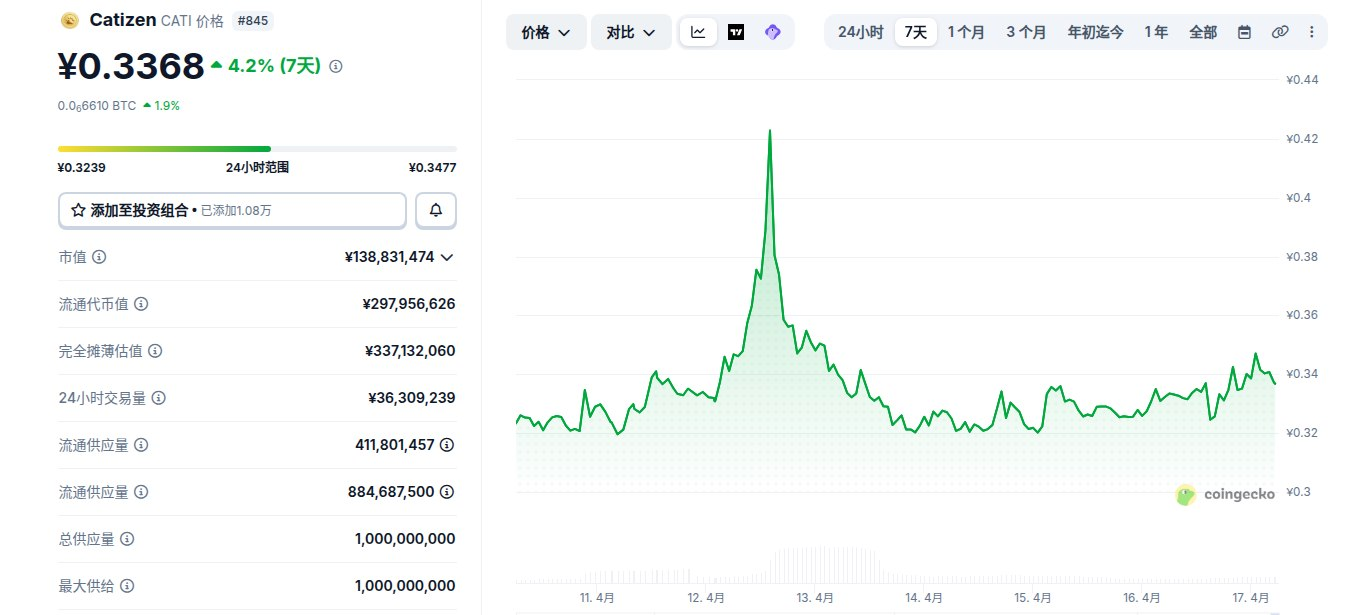Click 添加至投资组合 button
This screenshot has height=615, width=1360.
coord(232,211)
